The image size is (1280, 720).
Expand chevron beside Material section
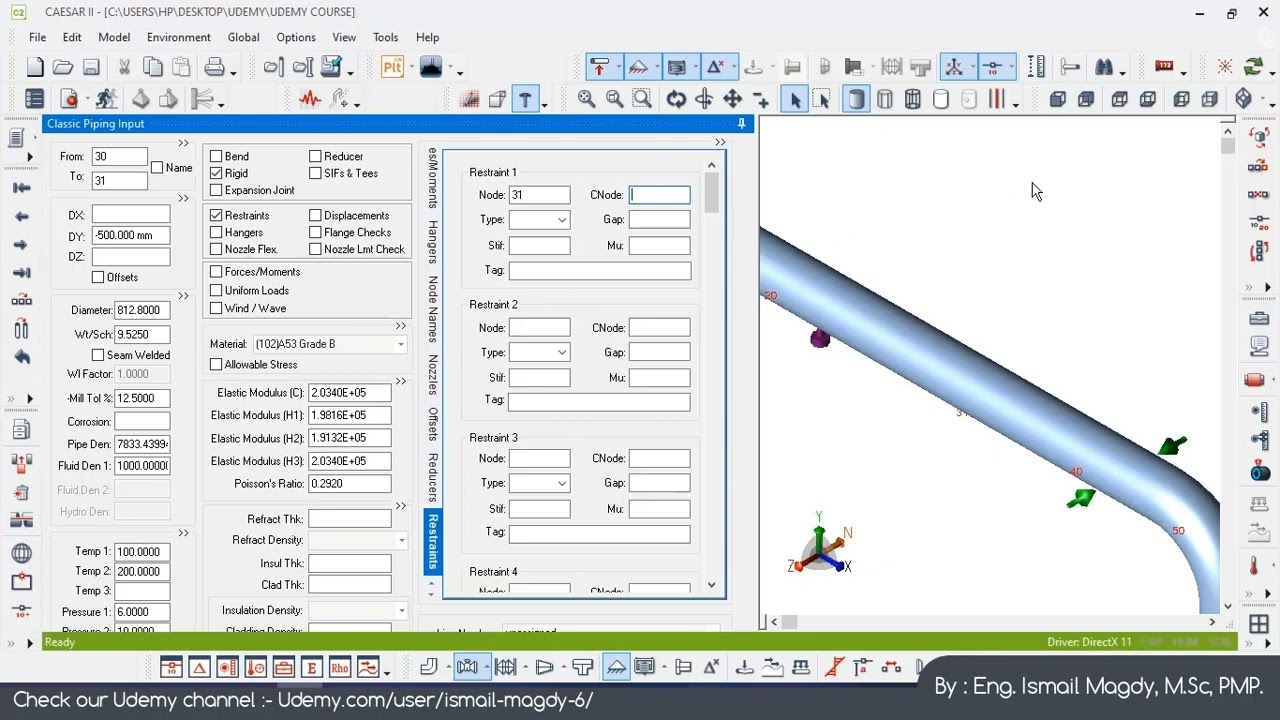pyautogui.click(x=401, y=327)
